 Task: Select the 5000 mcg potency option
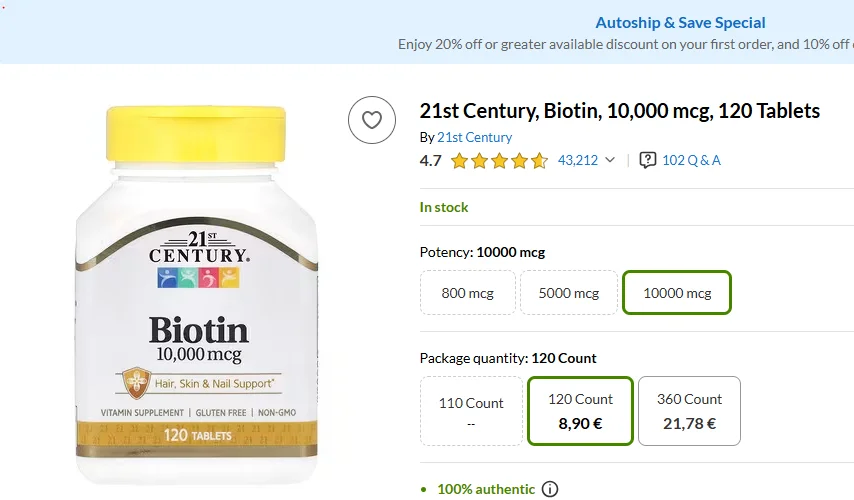[569, 293]
